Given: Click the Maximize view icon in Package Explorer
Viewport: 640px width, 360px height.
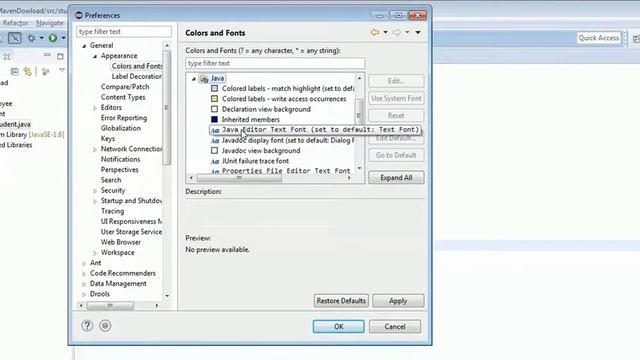Looking at the screenshot, I should click(x=60, y=56).
